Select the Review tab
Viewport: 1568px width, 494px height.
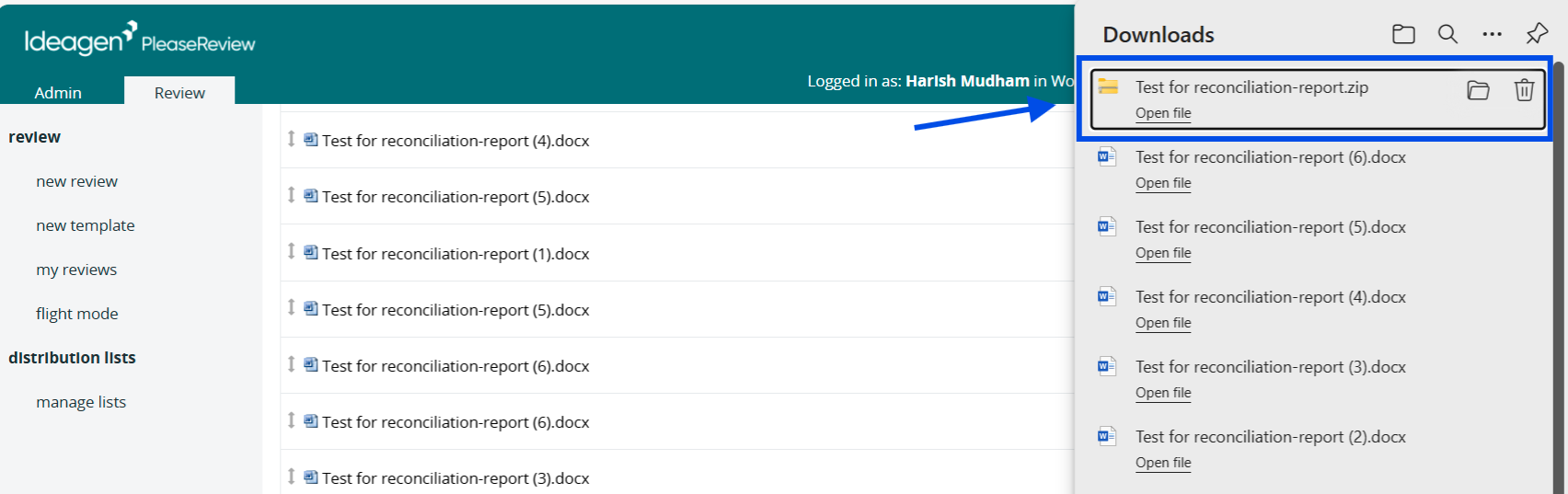[x=179, y=92]
